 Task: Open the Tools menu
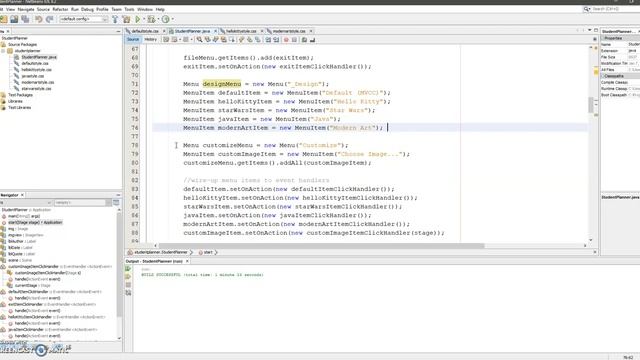coord(129,9)
